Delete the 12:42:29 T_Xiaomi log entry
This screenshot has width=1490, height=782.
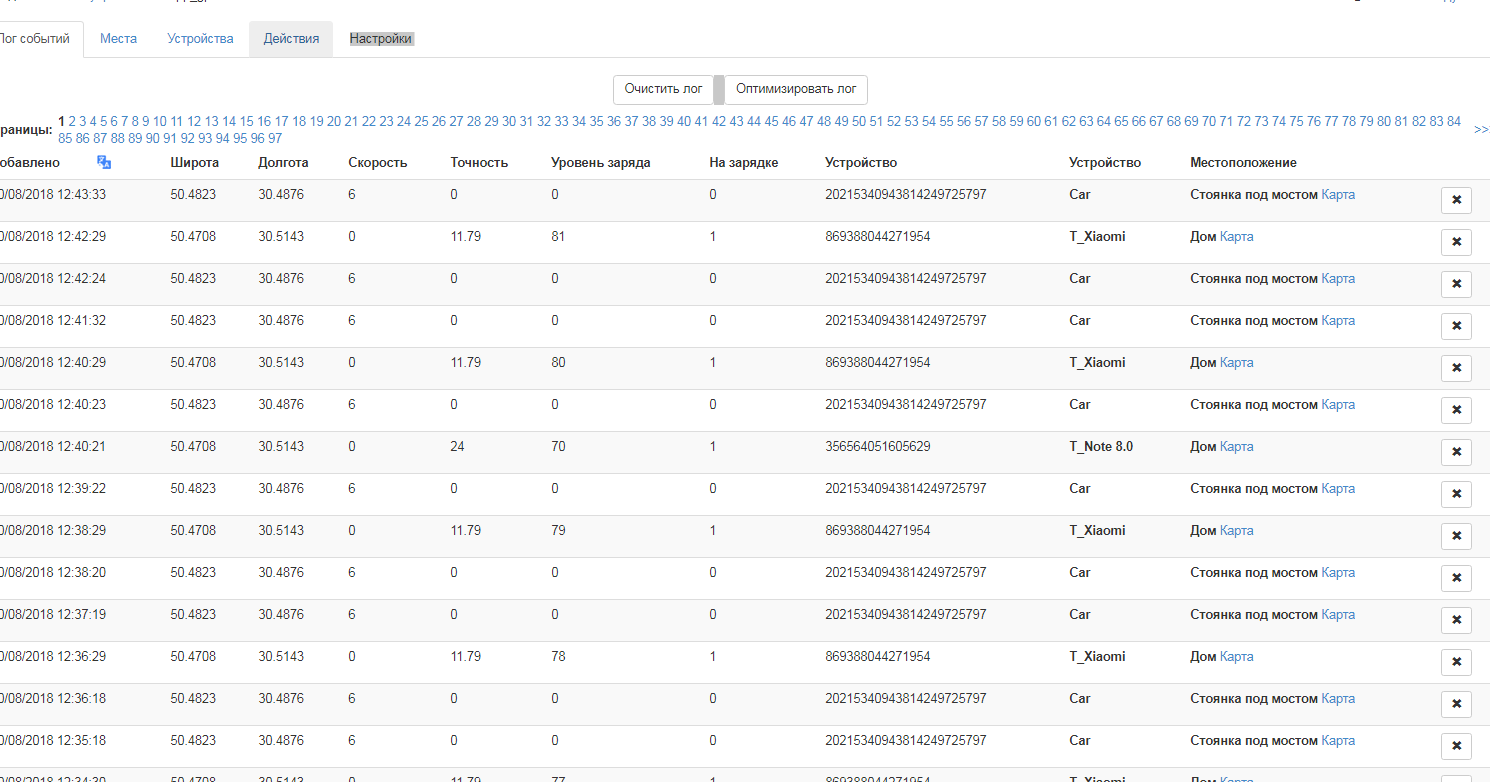click(x=1456, y=242)
